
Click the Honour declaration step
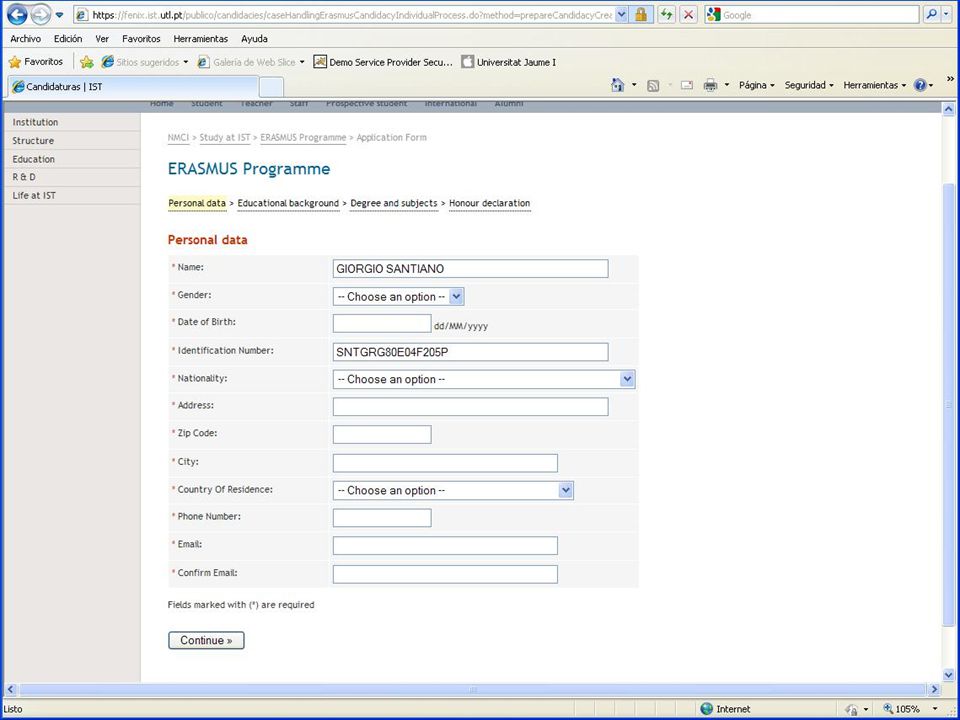[x=490, y=203]
